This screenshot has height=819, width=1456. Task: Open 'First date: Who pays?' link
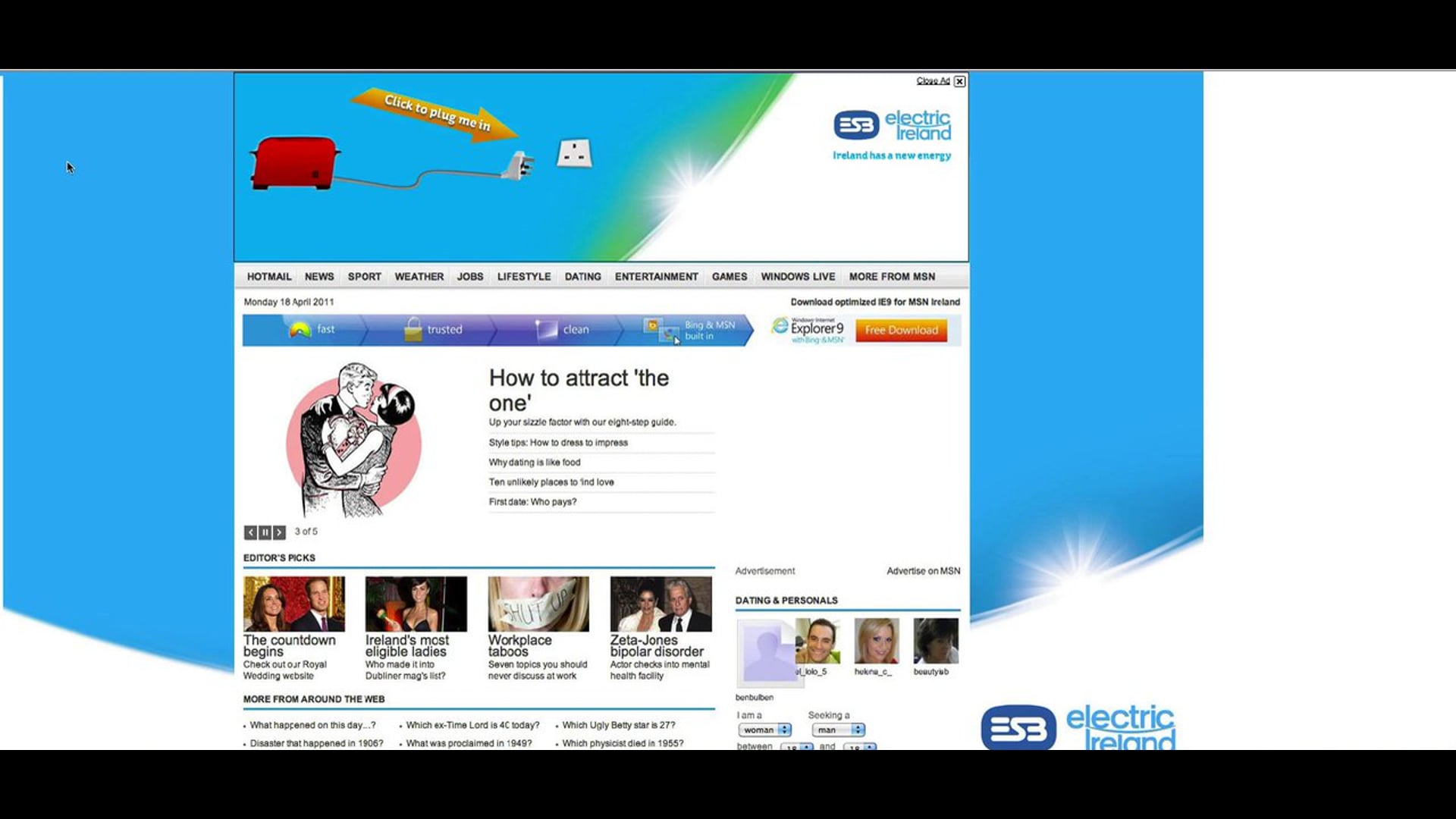(532, 502)
